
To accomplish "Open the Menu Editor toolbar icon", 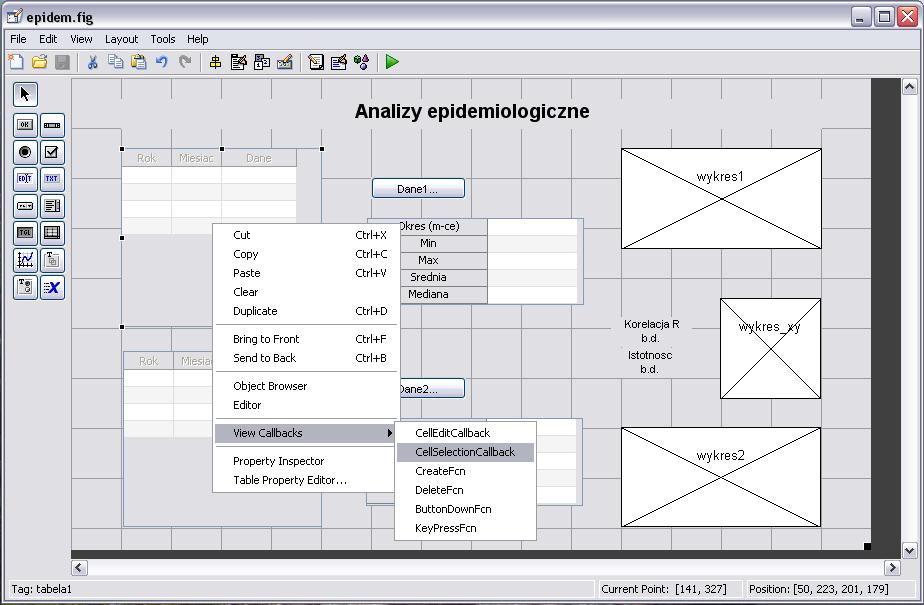I will (238, 62).
